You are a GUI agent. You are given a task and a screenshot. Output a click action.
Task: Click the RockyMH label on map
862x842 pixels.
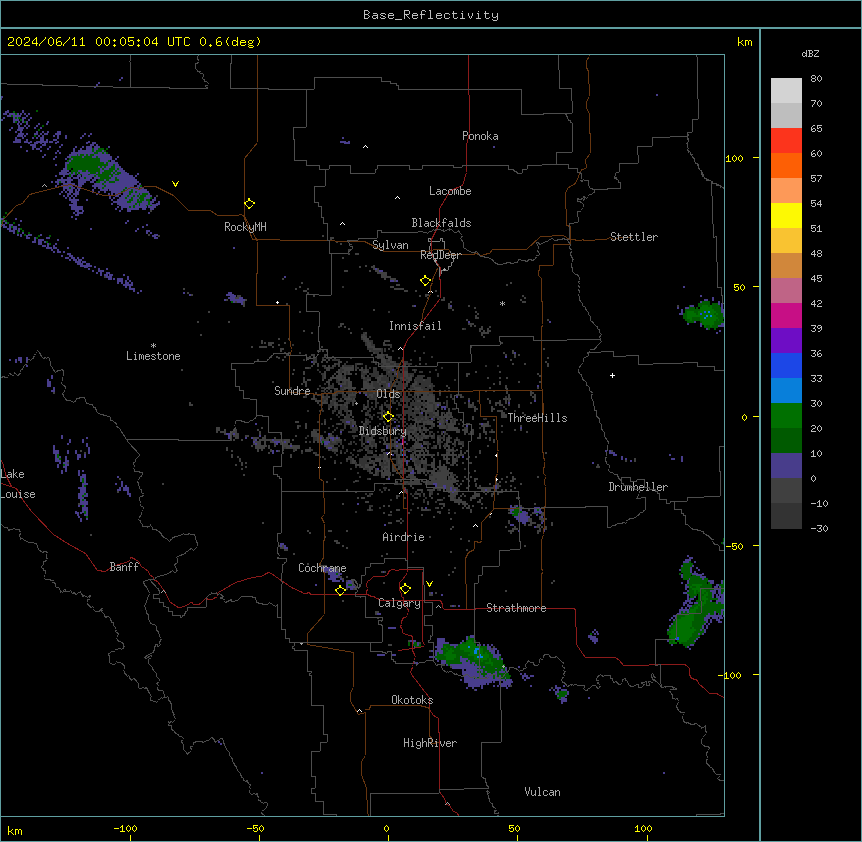(x=245, y=227)
